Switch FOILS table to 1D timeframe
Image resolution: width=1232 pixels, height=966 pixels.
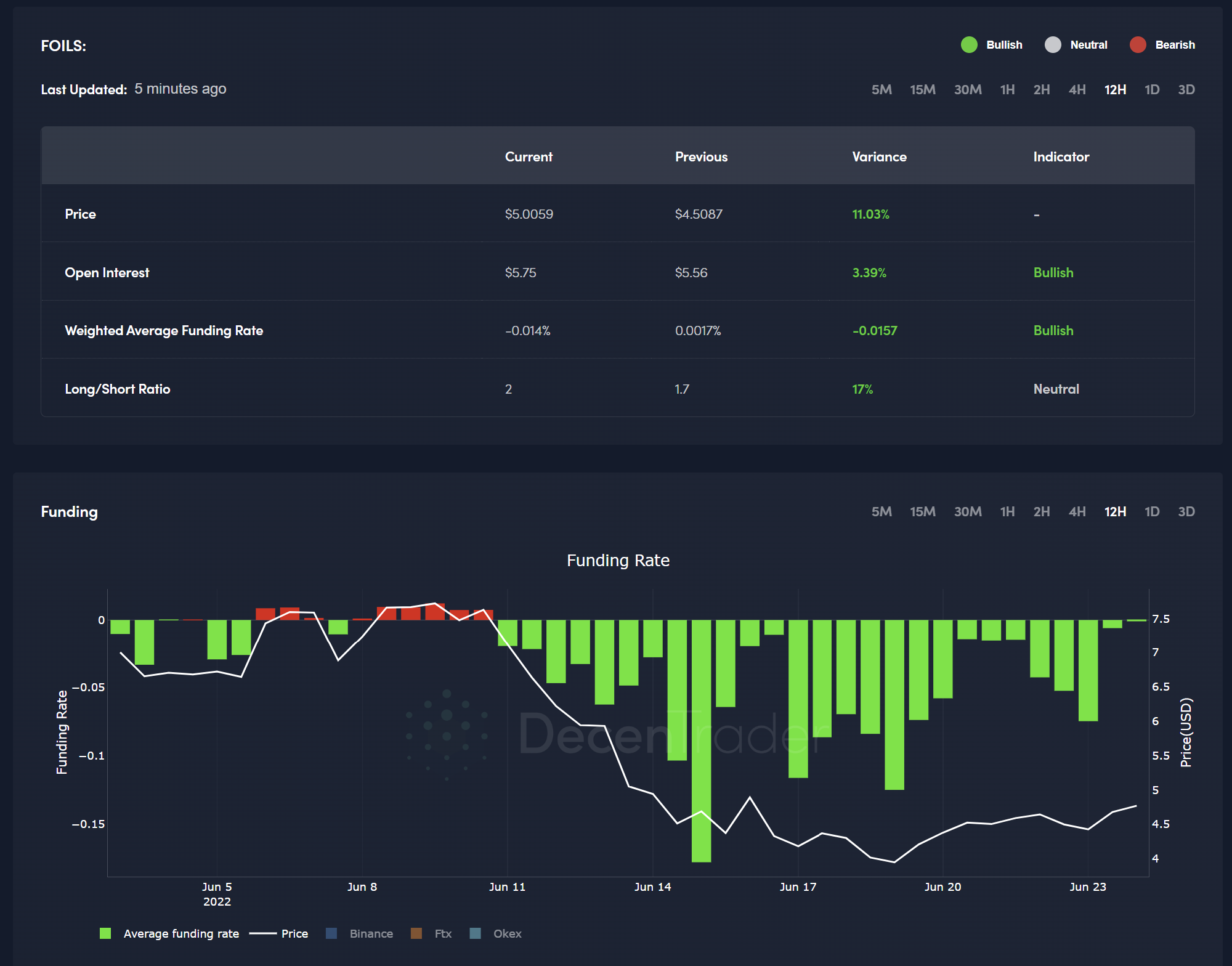coord(1151,89)
